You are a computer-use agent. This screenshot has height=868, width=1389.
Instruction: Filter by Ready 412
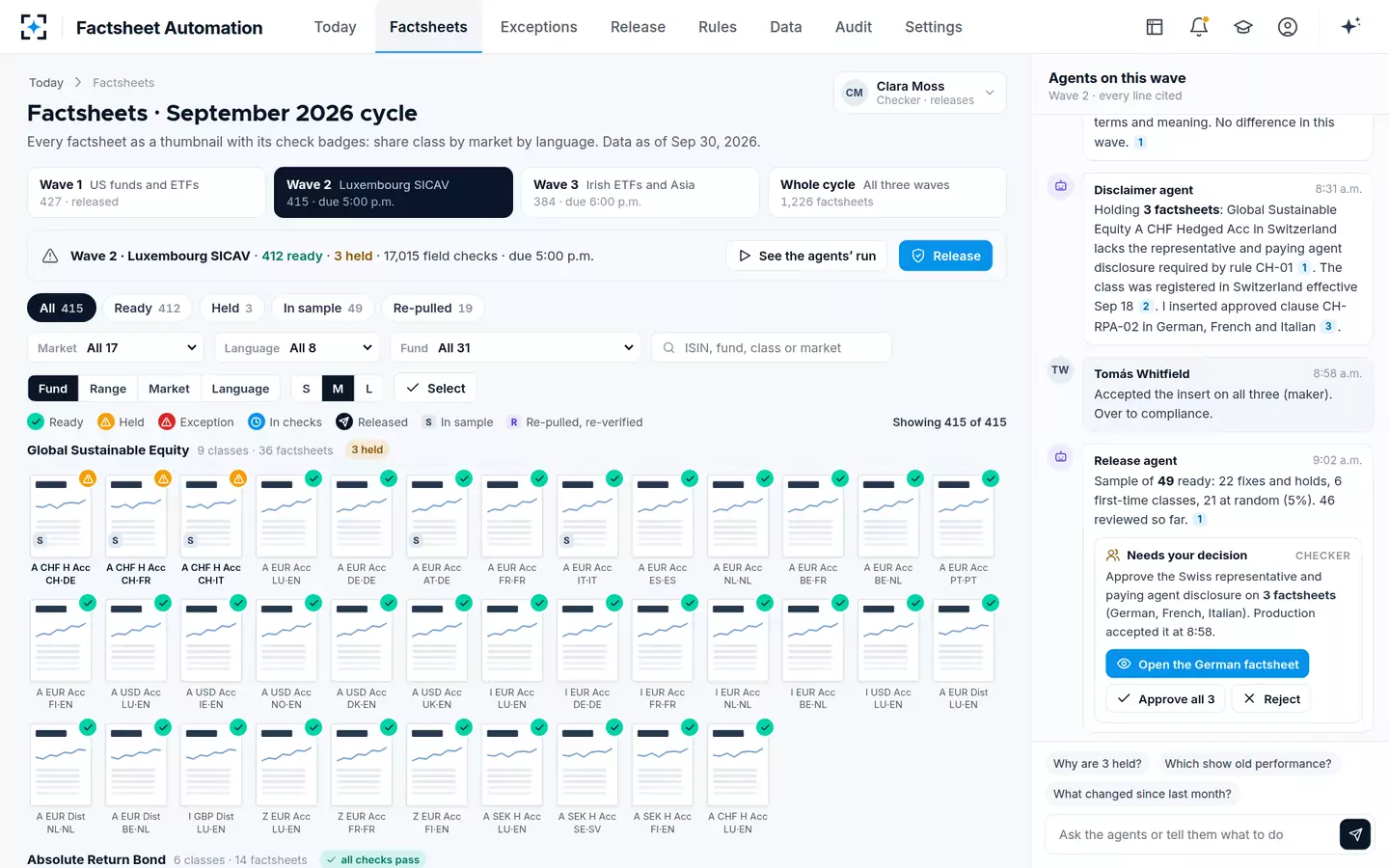[148, 308]
